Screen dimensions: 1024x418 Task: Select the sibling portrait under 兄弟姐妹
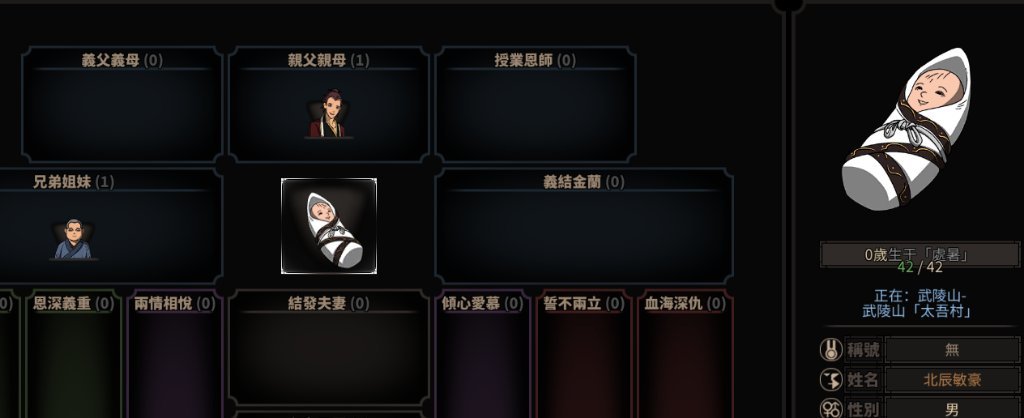pos(74,239)
